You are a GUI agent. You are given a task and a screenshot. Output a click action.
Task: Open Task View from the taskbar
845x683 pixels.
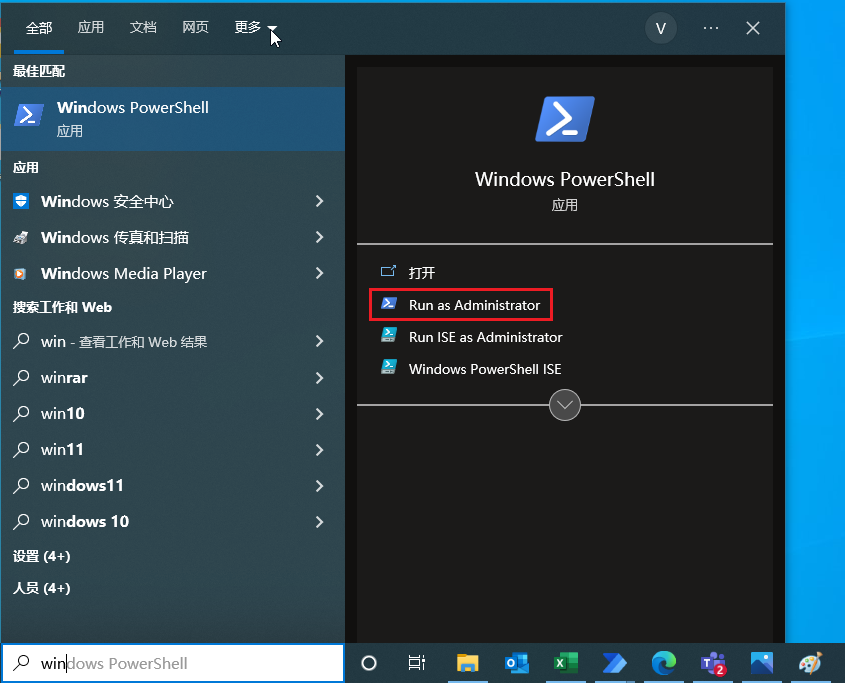click(x=417, y=663)
